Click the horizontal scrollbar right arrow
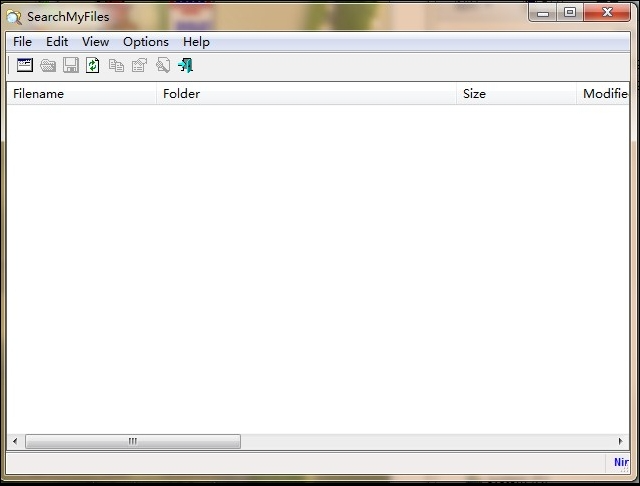 point(620,441)
